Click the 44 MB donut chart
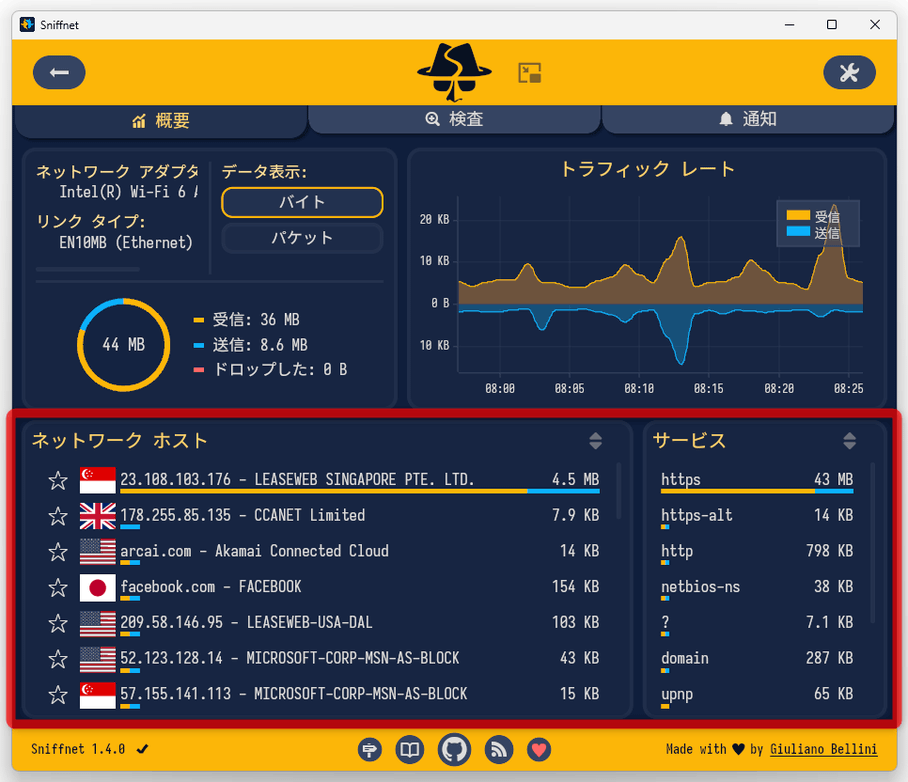 click(x=123, y=345)
